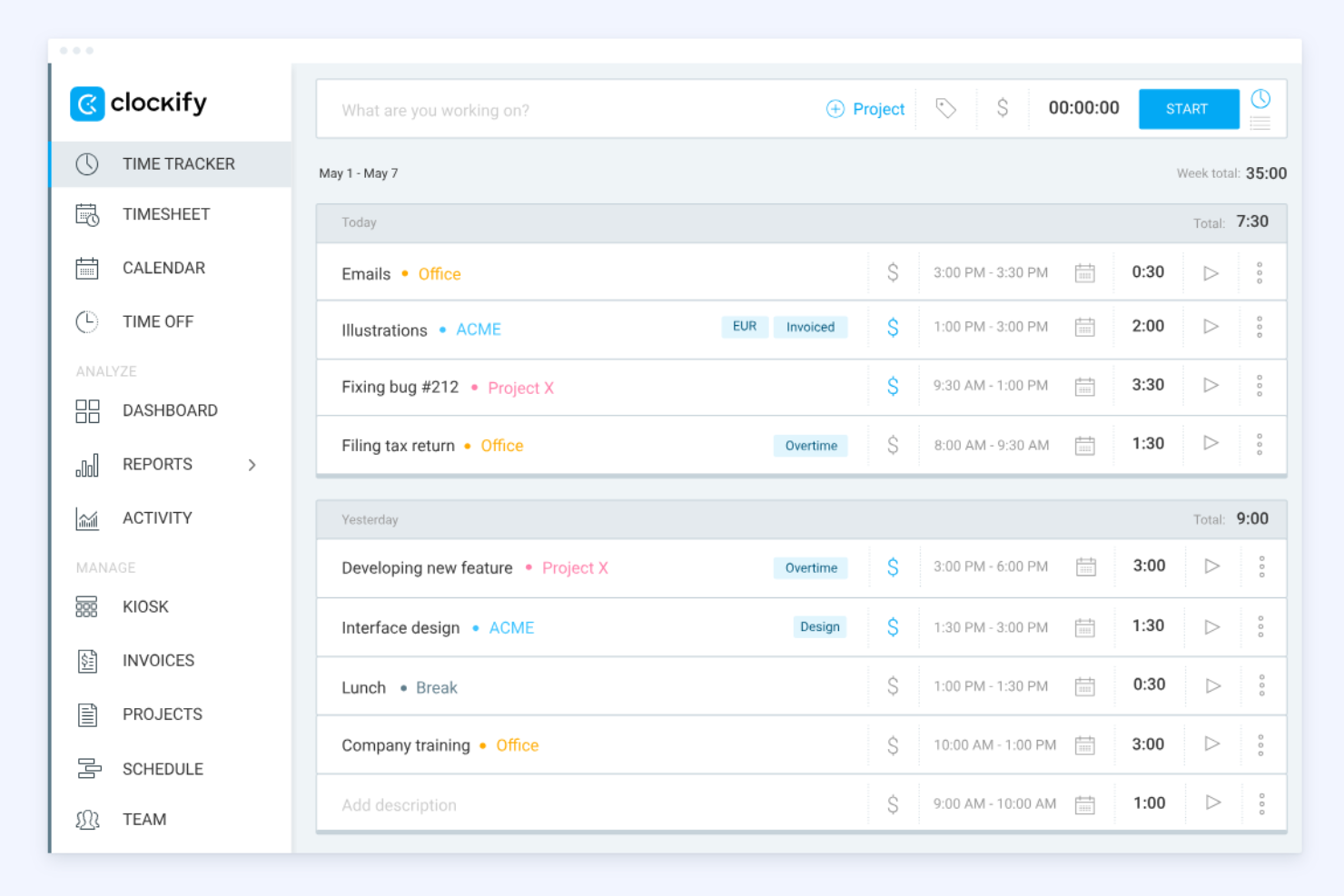
Task: Click the tag icon in tracker bar
Action: click(x=945, y=109)
